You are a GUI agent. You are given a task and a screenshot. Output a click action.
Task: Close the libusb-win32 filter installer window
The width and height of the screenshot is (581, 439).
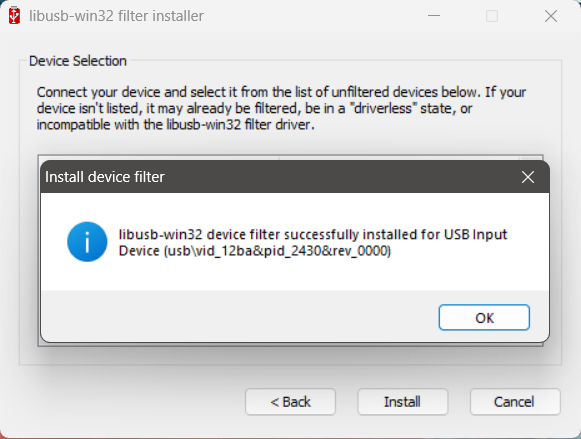(551, 16)
